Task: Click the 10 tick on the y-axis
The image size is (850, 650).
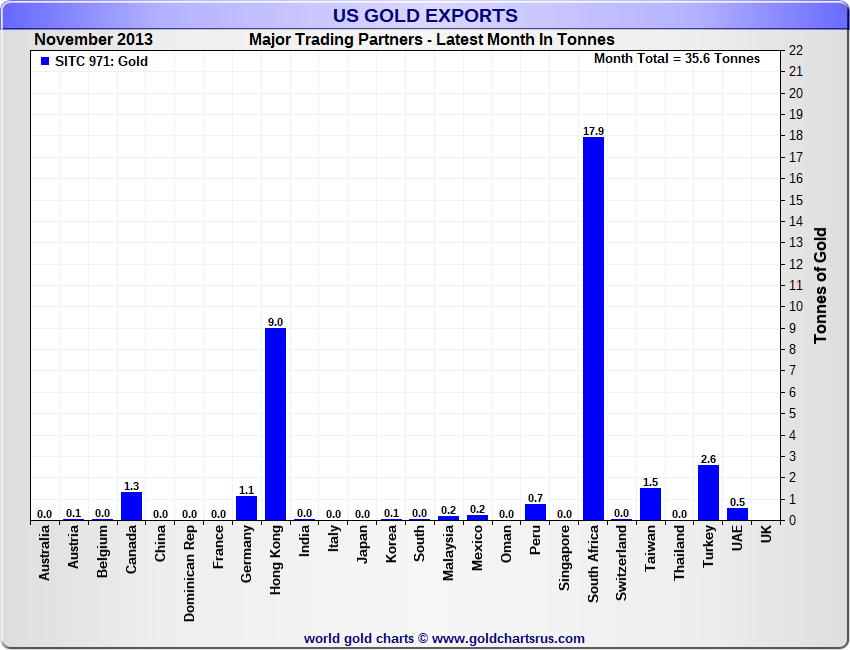Action: pyautogui.click(x=796, y=306)
